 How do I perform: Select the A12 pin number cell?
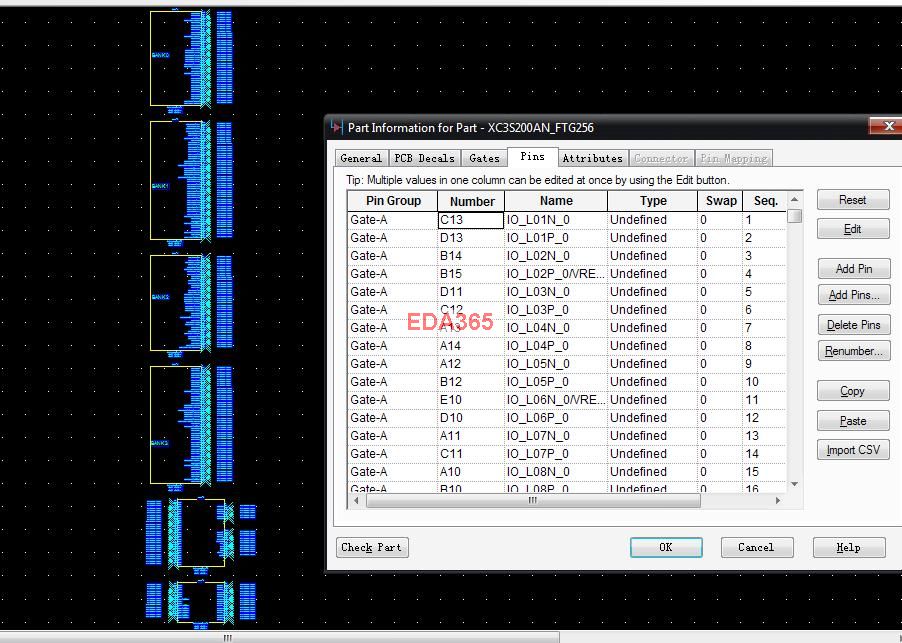[471, 364]
